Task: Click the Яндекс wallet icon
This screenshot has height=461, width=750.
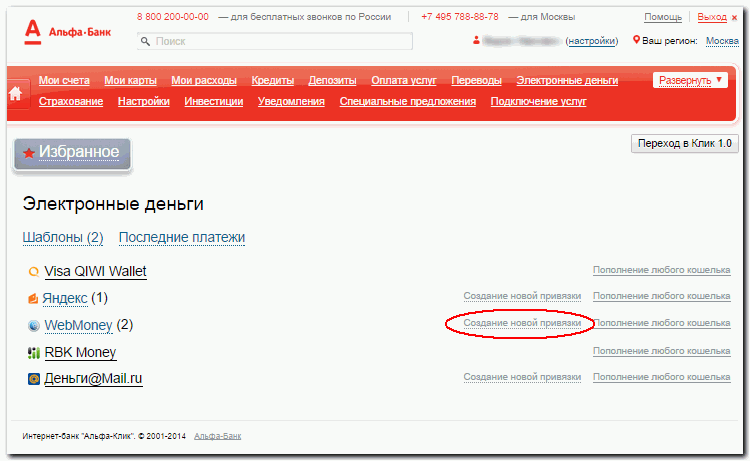Action: click(33, 299)
